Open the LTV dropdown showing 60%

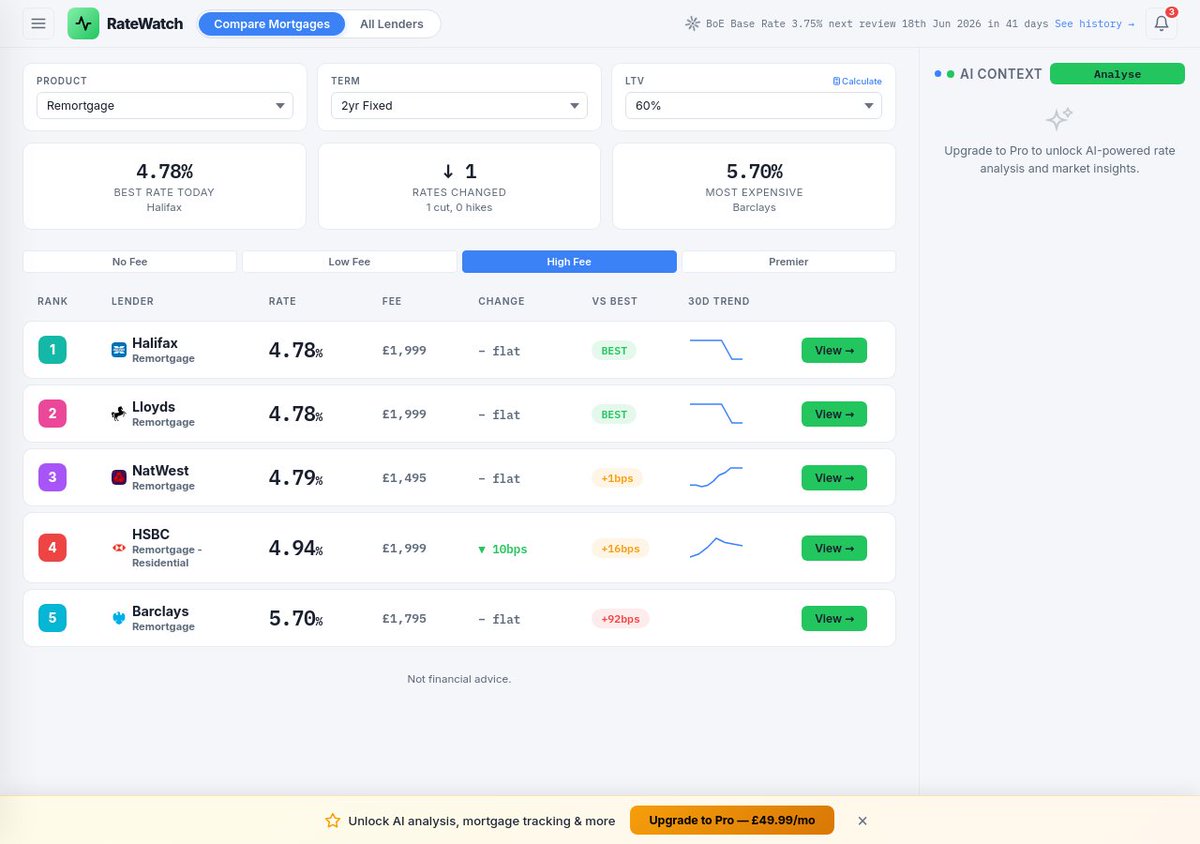tap(753, 105)
